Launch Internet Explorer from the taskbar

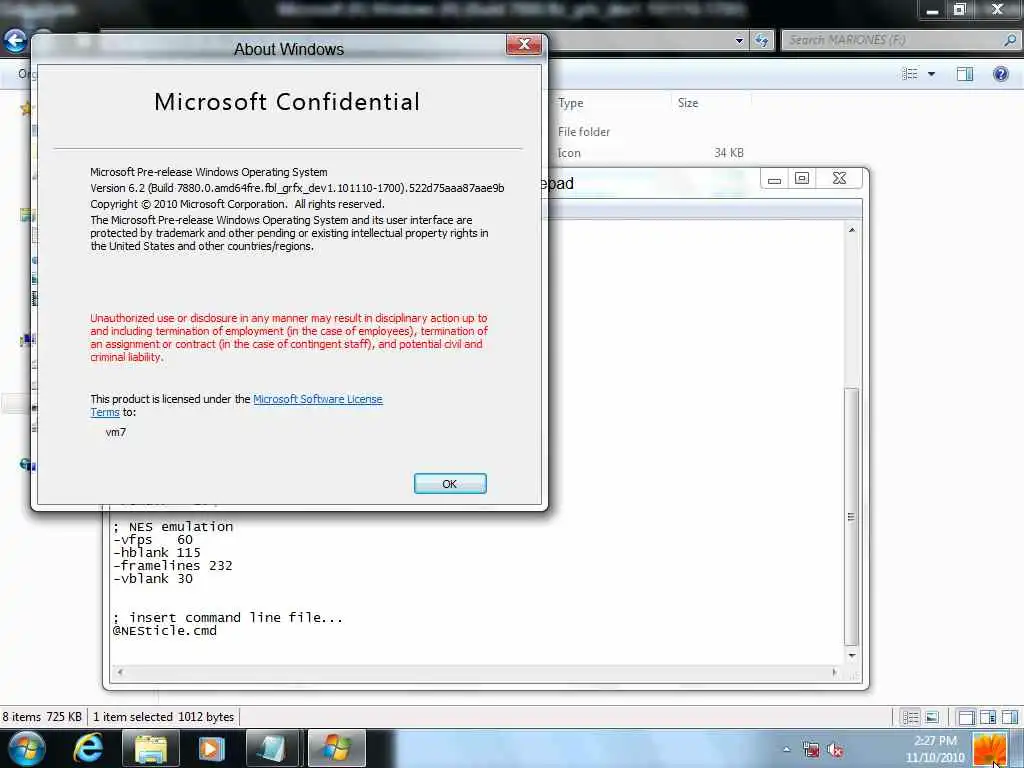(88, 748)
